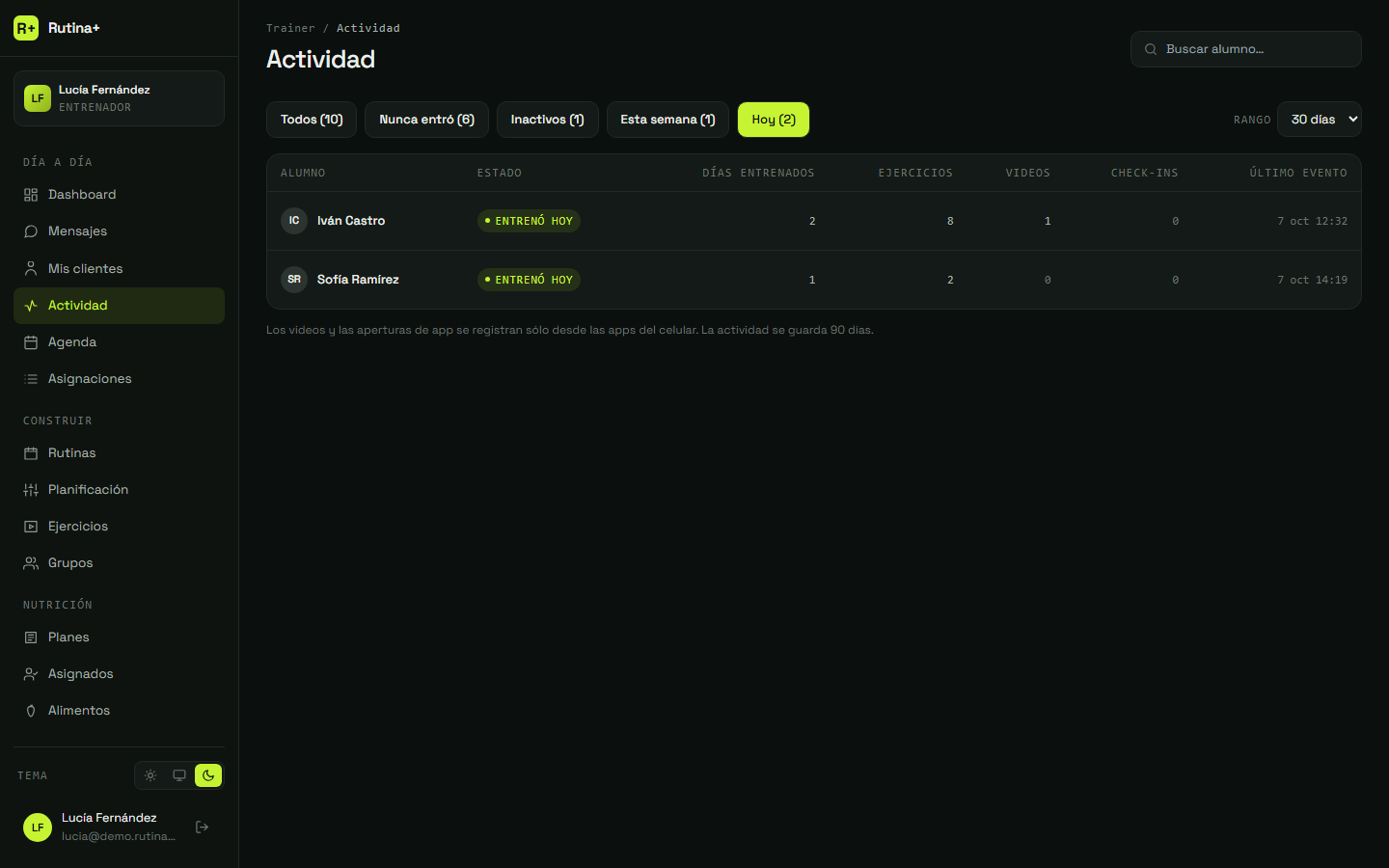Viewport: 1389px width, 868px height.
Task: Select the Hoy (2) filter
Action: (774, 120)
